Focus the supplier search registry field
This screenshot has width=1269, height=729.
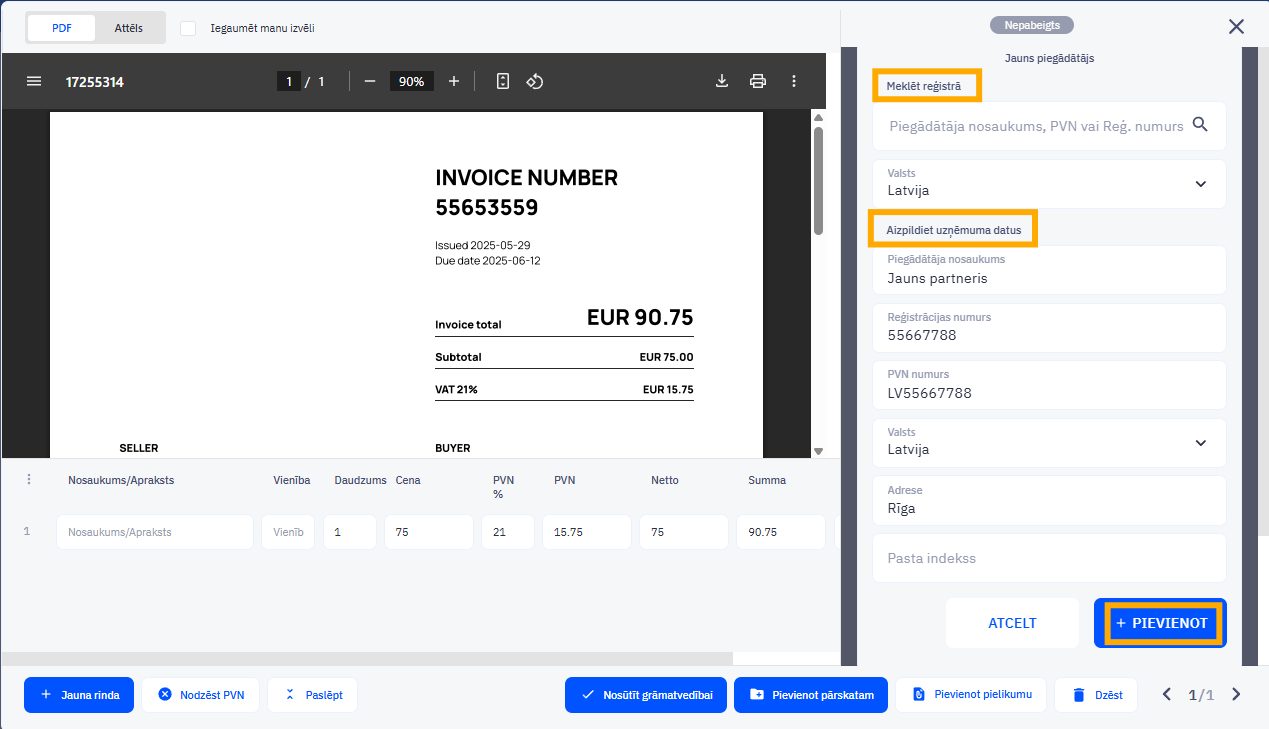point(1036,126)
